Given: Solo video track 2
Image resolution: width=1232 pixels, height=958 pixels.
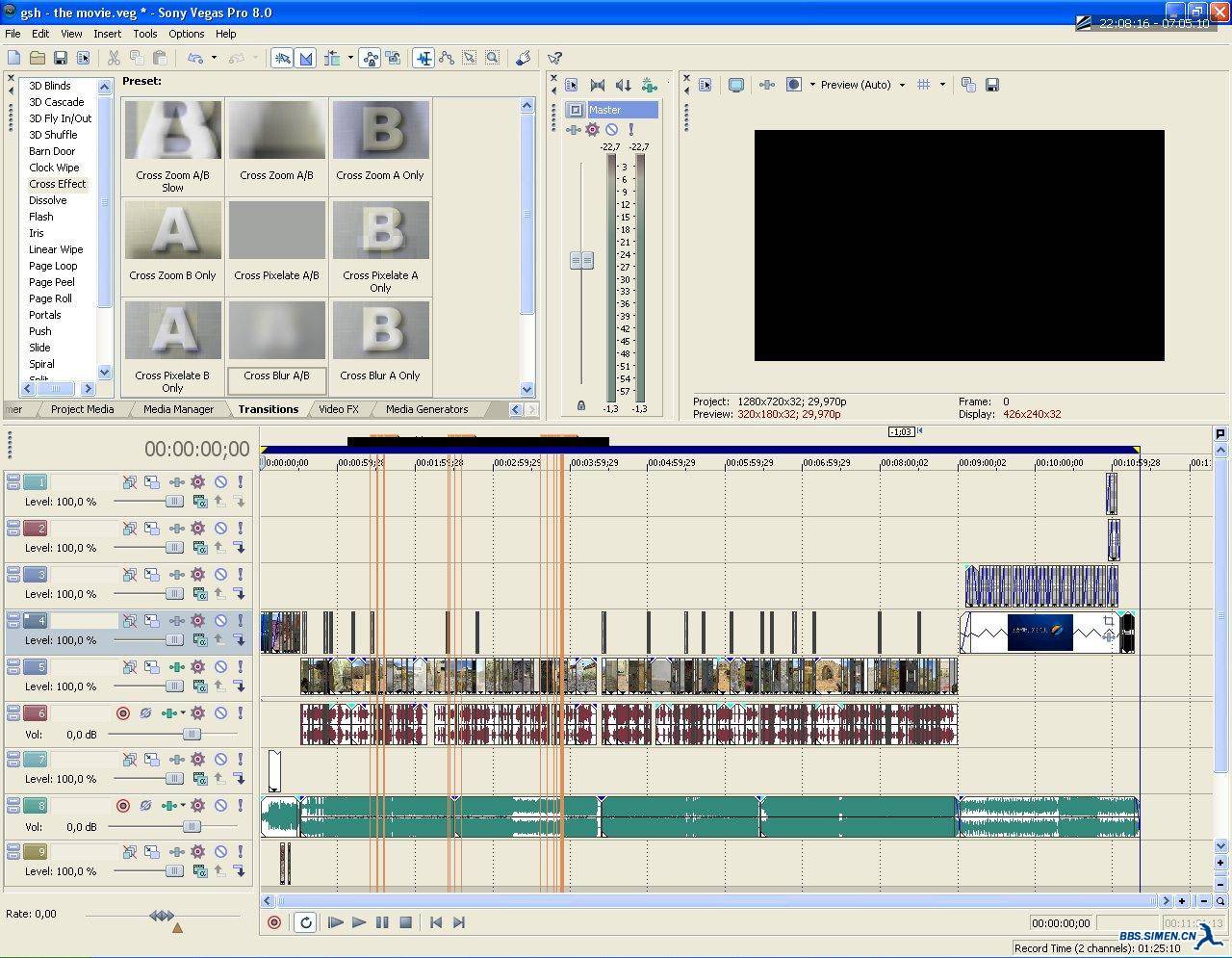Looking at the screenshot, I should [240, 529].
